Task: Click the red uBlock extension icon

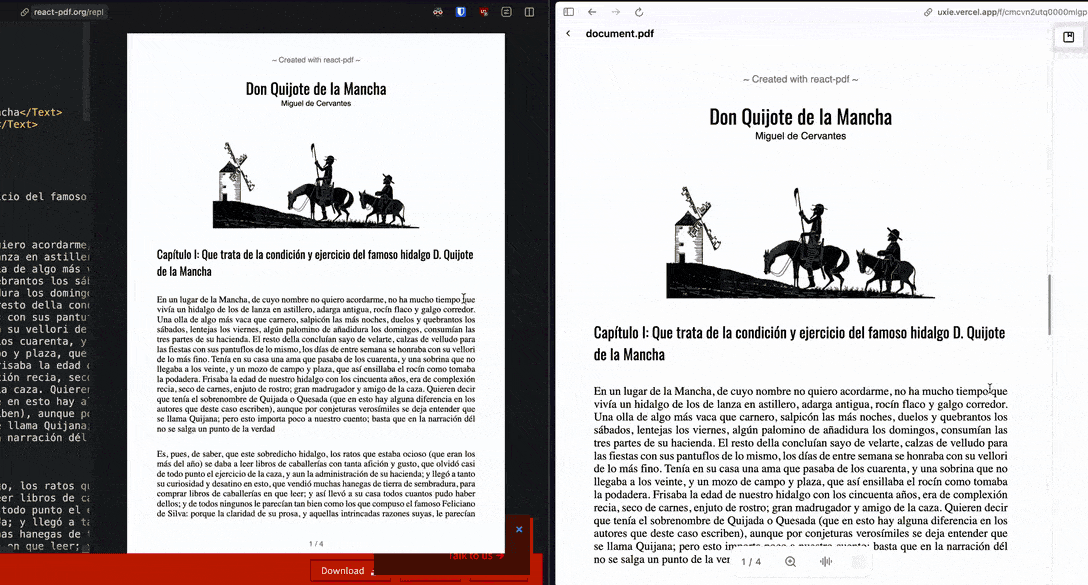Action: [x=484, y=12]
